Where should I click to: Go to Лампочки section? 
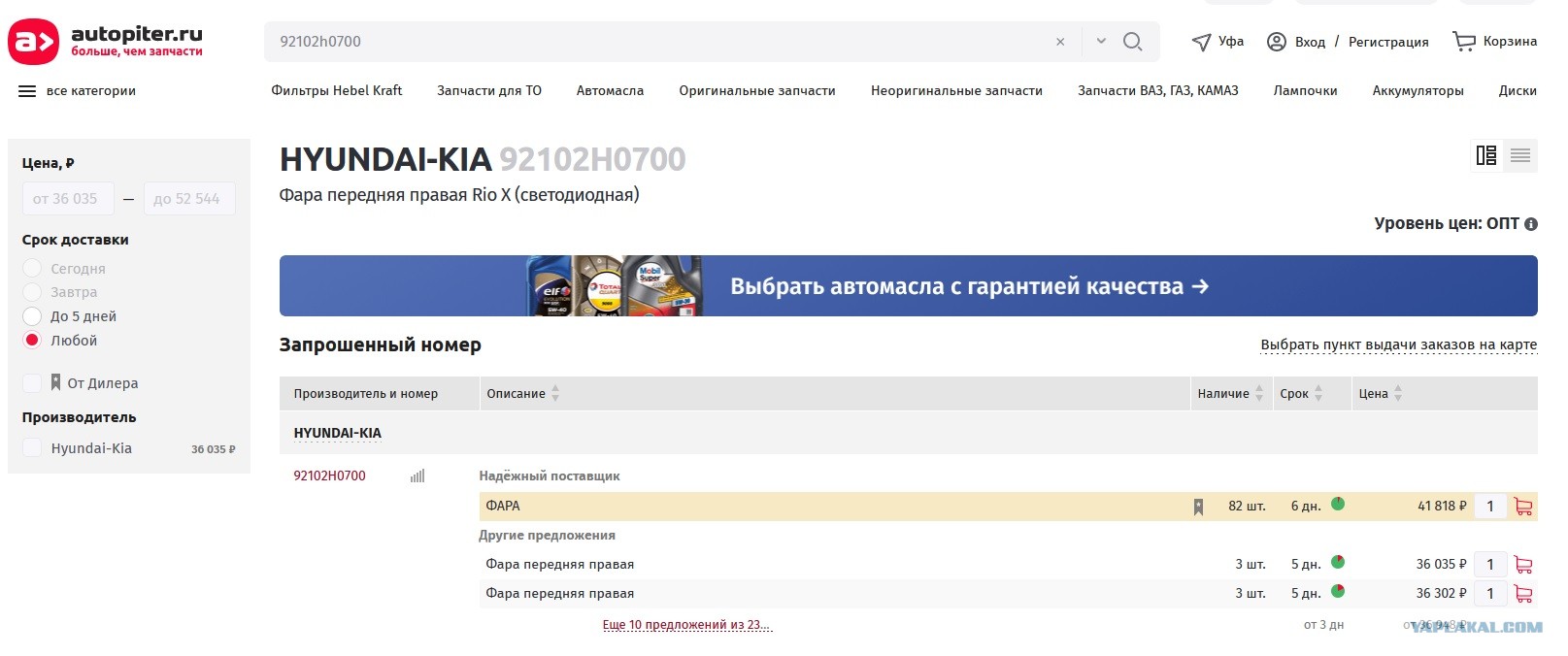[1305, 90]
